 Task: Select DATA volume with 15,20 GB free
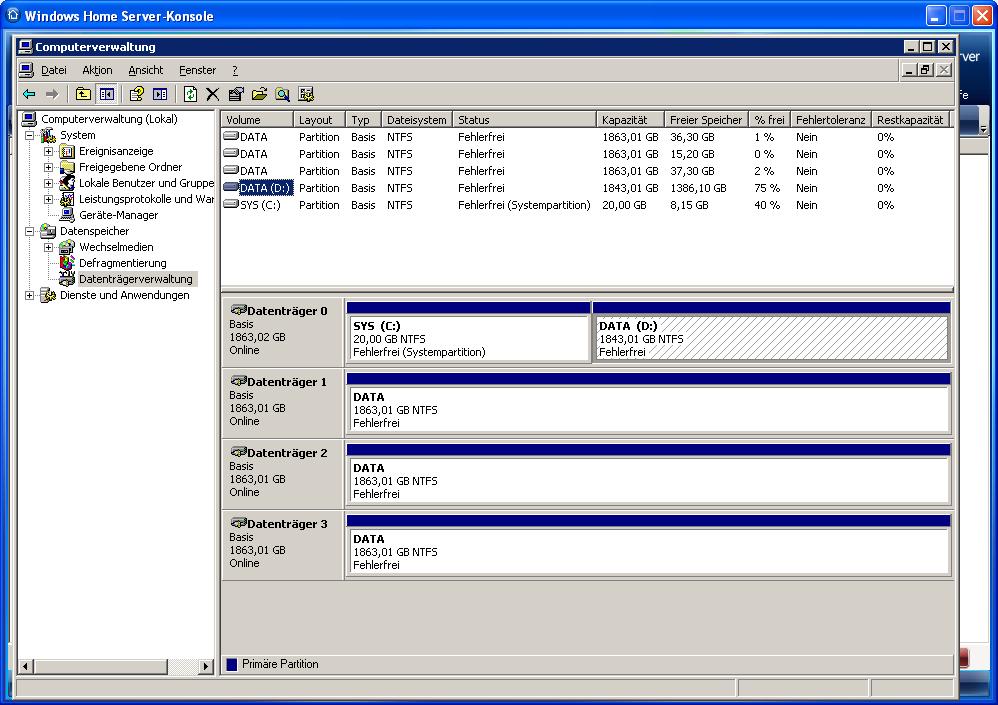pos(587,155)
